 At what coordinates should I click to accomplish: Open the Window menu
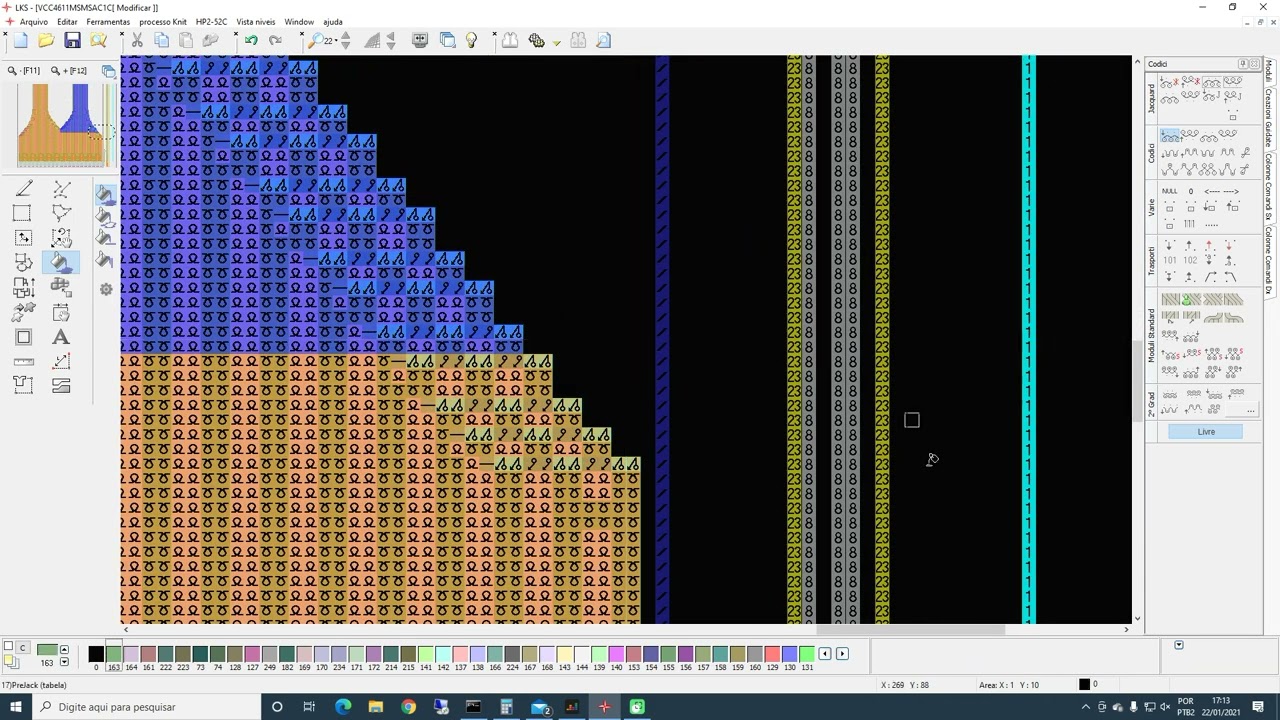299,22
